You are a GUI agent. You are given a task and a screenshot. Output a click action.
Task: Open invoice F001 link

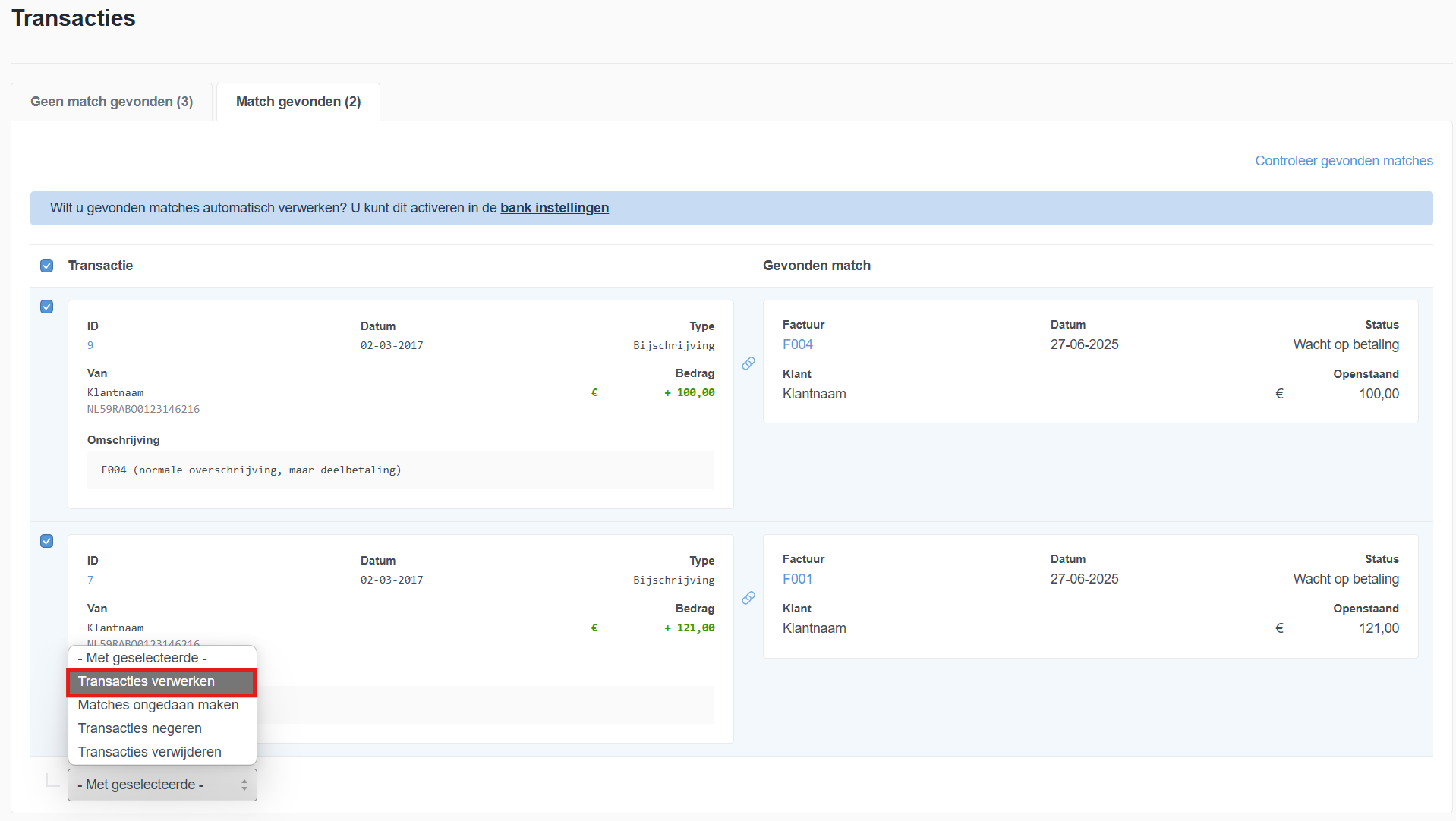(797, 579)
